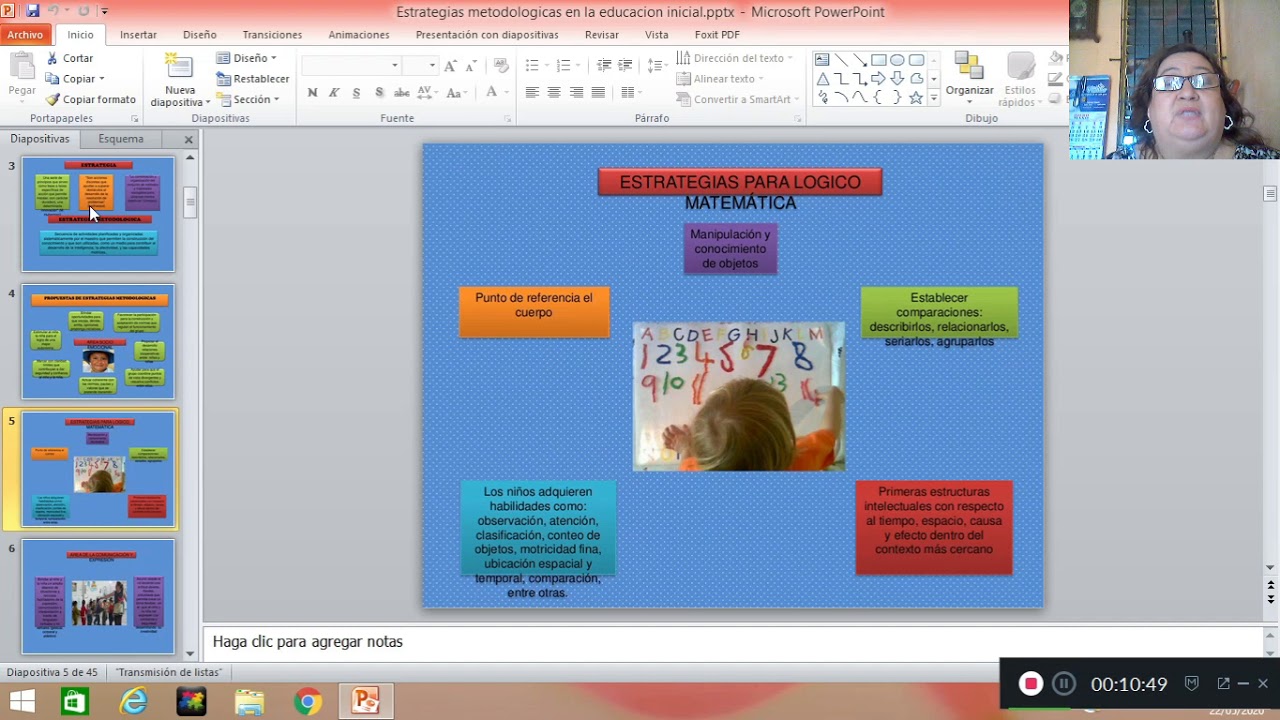This screenshot has height=720, width=1280.
Task: Select the oval shape
Action: (897, 60)
